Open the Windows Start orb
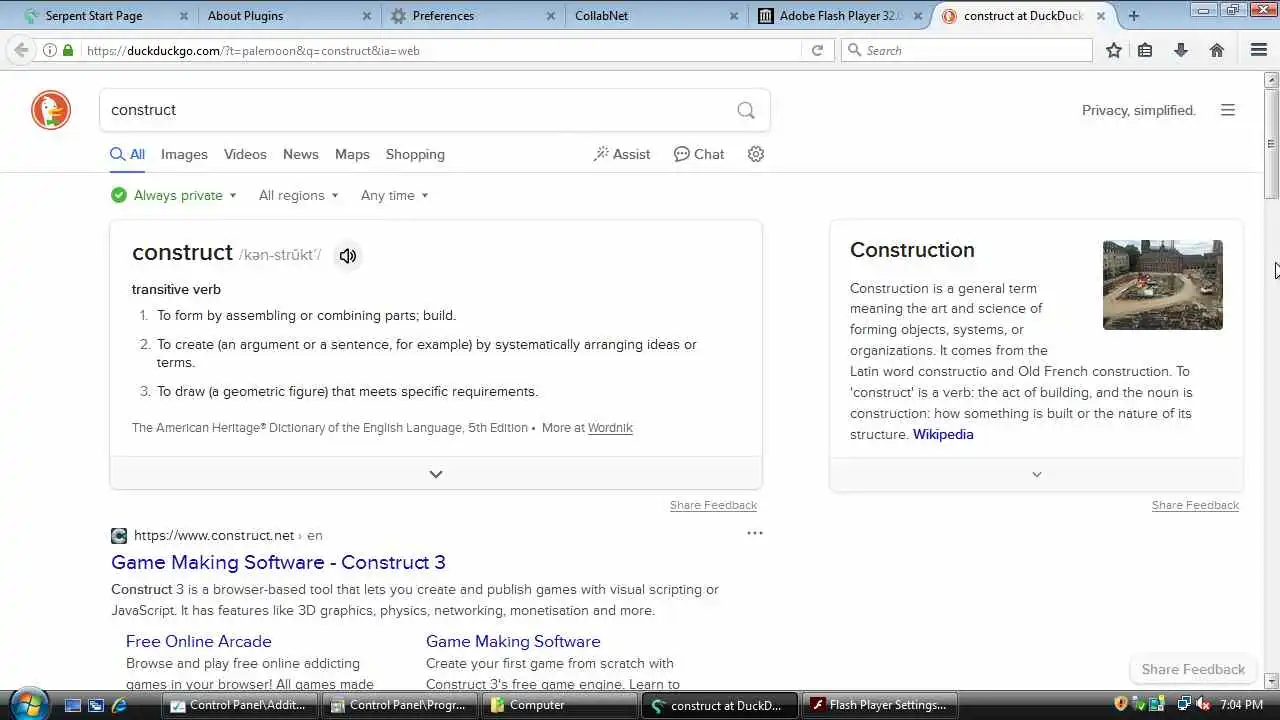The width and height of the screenshot is (1280, 720). pyautogui.click(x=28, y=703)
